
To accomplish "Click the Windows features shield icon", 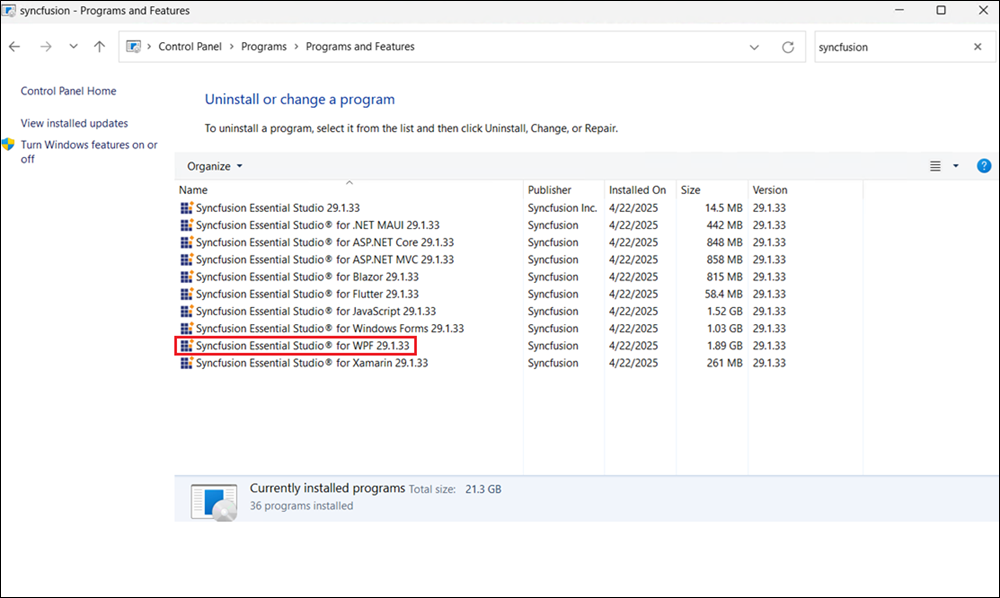I will (x=8, y=145).
